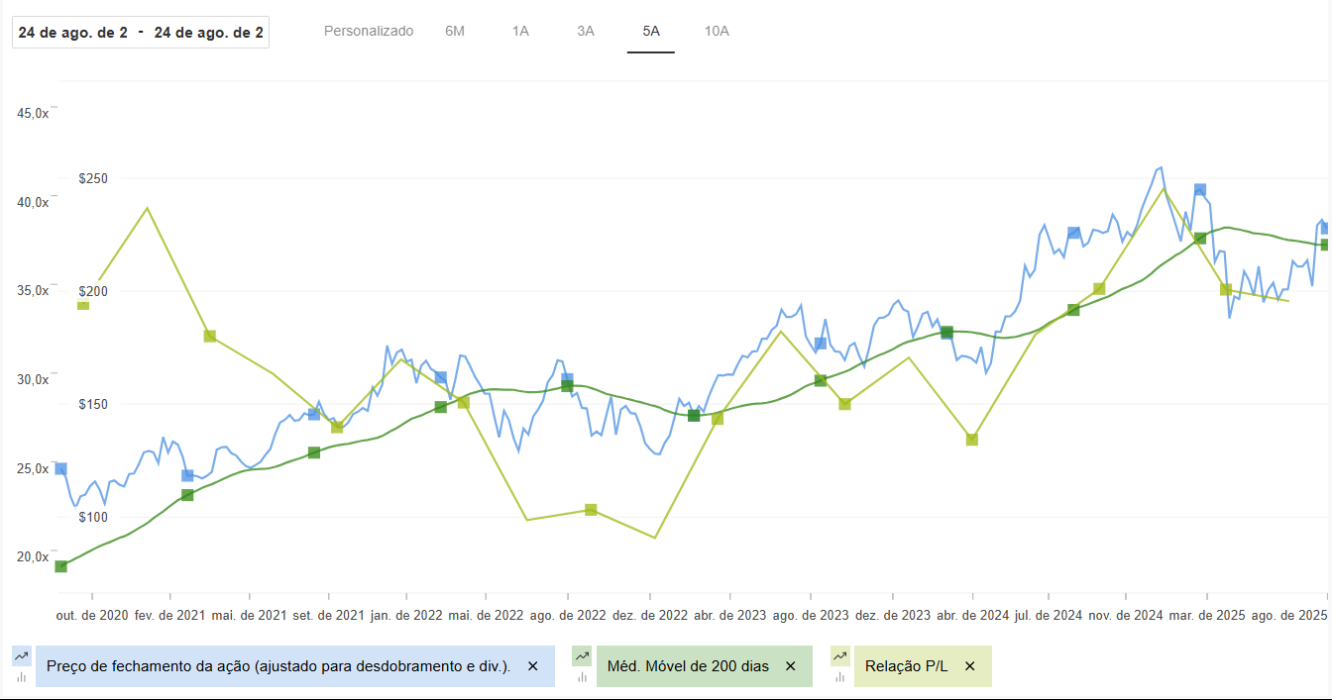Switch closing price series to line chart icon
The image size is (1332, 700).
pos(21,656)
